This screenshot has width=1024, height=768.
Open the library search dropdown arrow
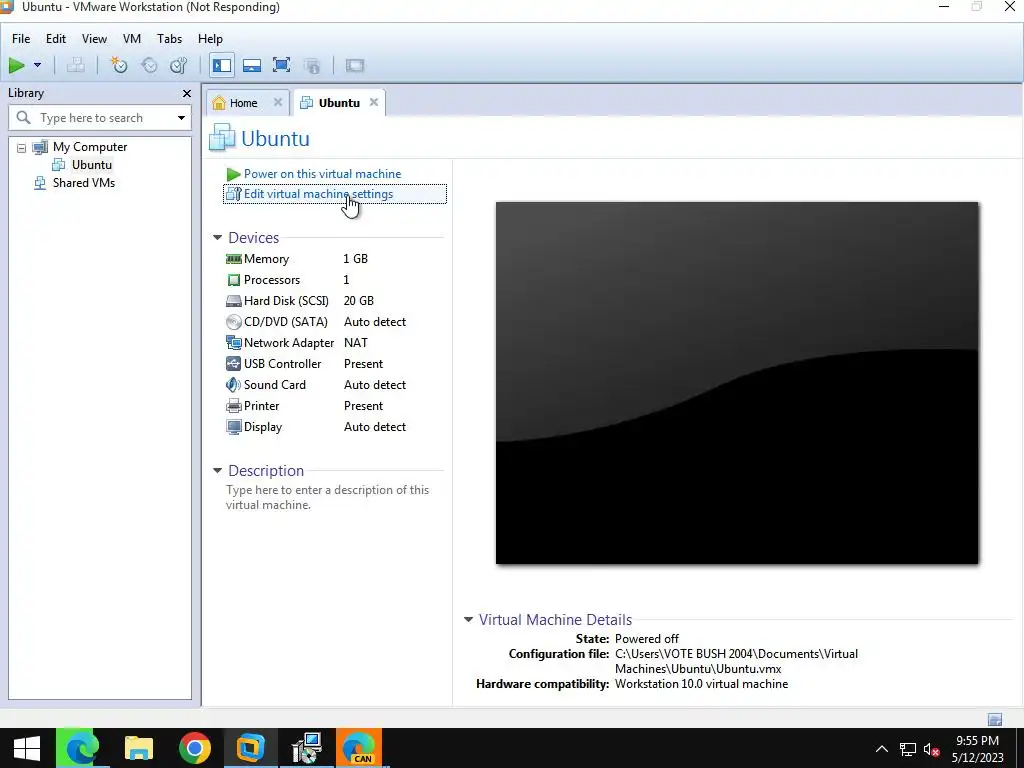[x=181, y=118]
